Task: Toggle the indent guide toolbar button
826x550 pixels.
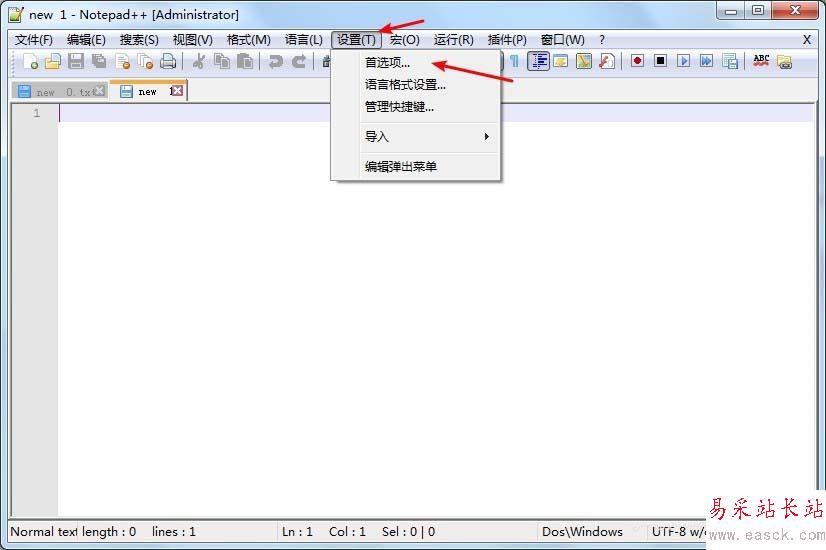Action: pos(538,62)
